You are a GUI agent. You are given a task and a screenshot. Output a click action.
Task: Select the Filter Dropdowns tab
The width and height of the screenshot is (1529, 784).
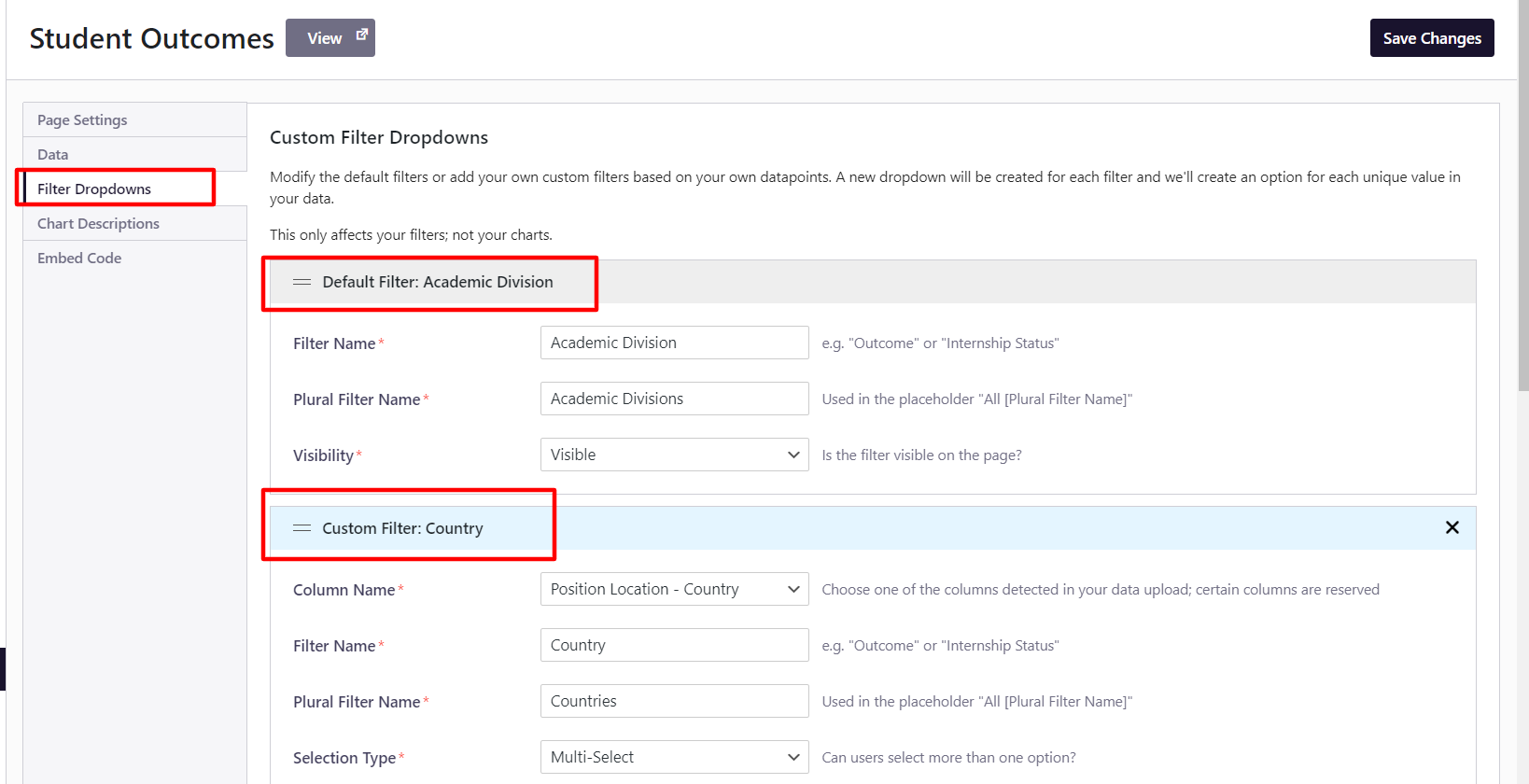point(94,189)
